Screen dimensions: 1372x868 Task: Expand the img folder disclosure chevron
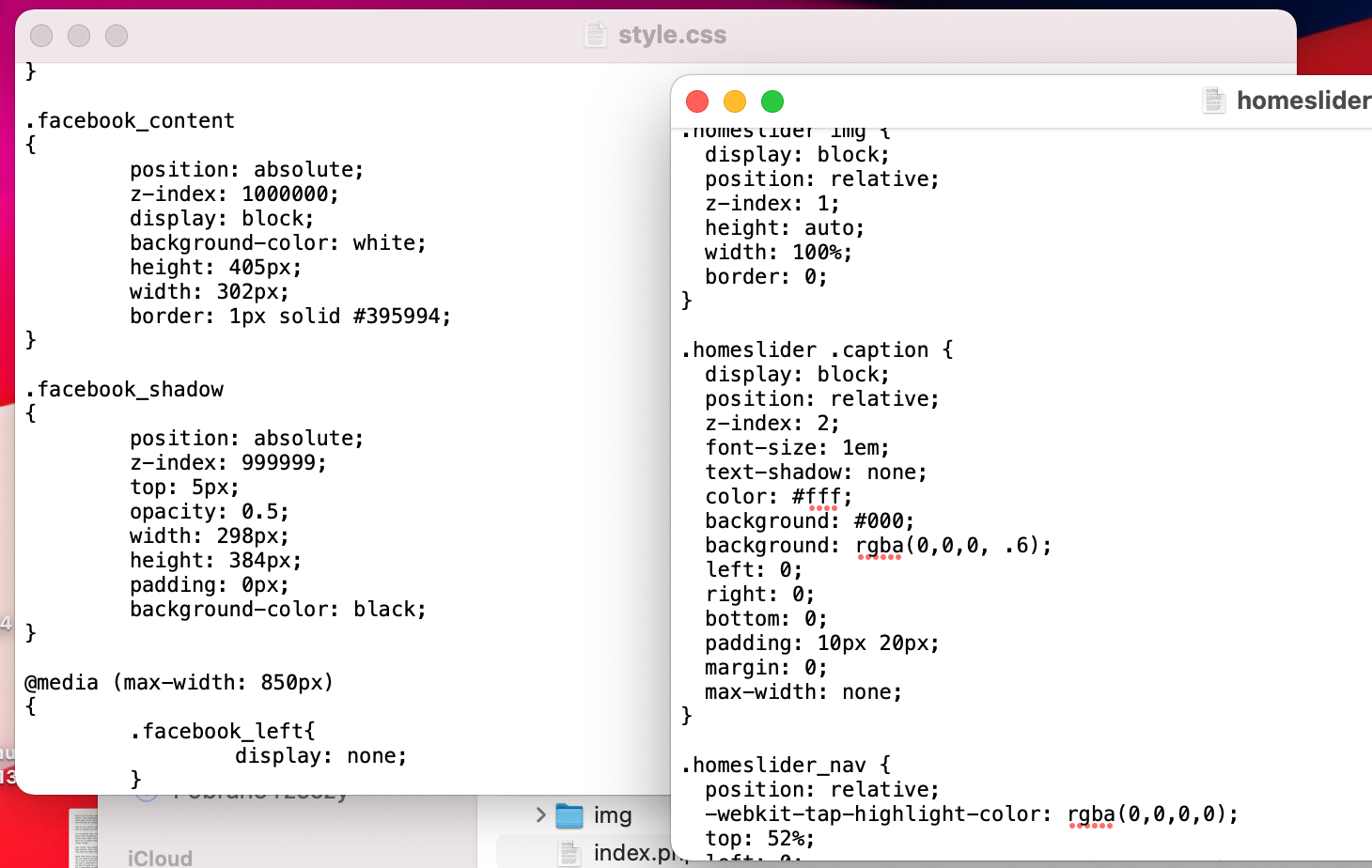540,815
